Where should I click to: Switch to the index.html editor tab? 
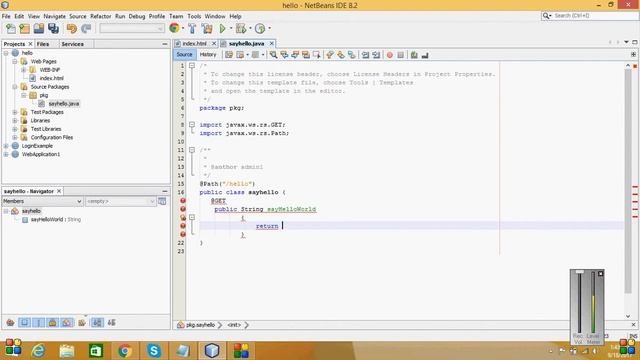[x=194, y=44]
